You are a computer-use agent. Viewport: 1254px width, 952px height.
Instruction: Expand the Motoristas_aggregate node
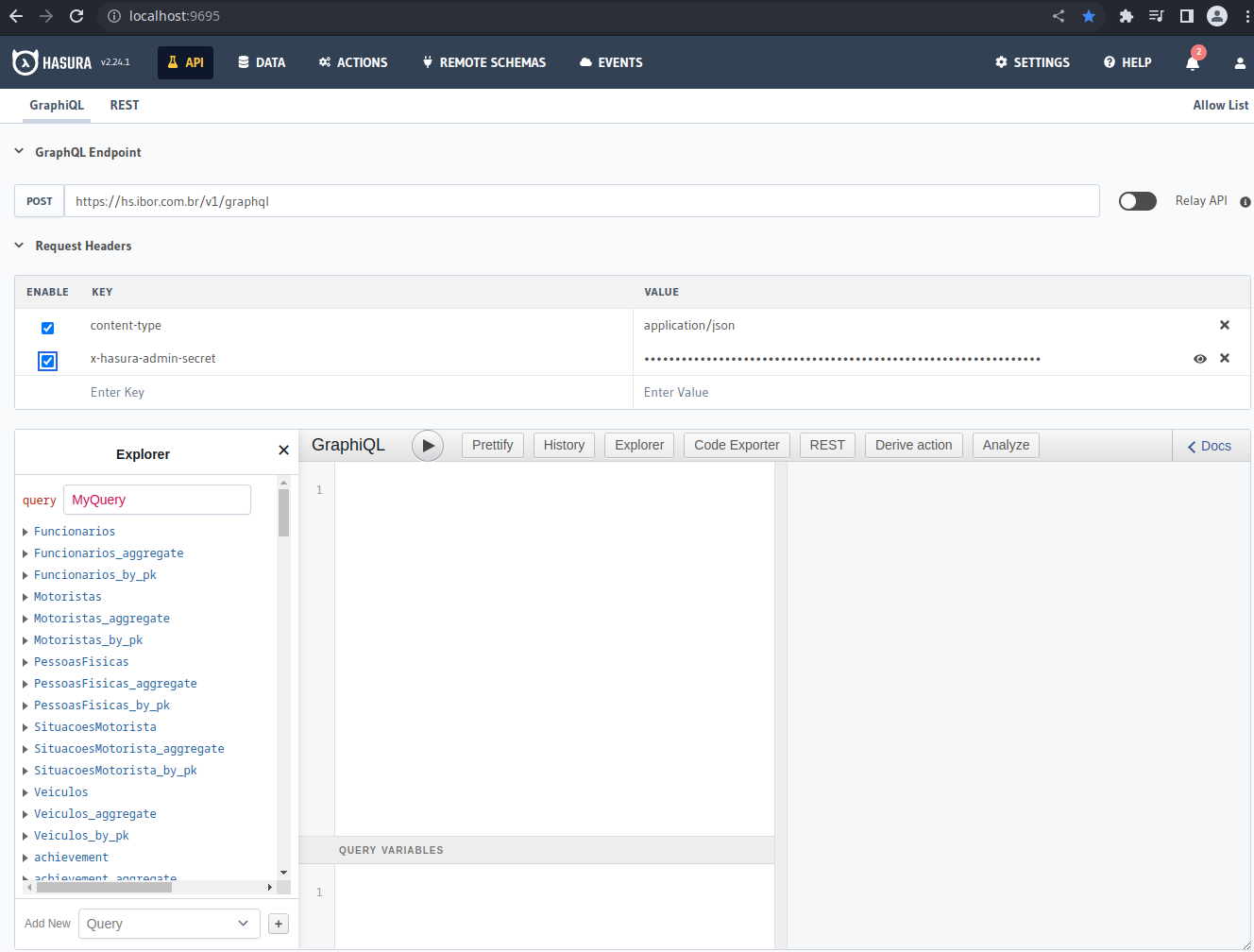[25, 619]
